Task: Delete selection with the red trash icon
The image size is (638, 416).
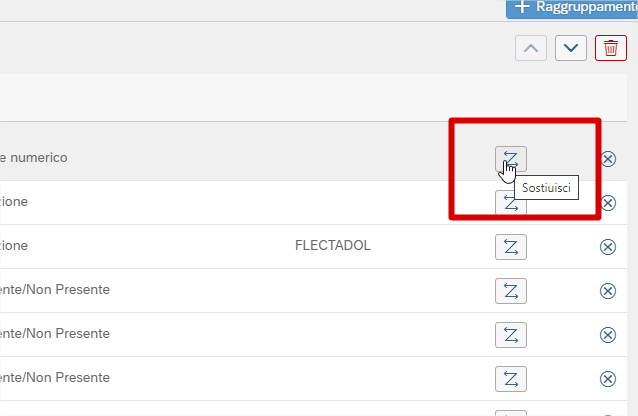Action: point(610,48)
